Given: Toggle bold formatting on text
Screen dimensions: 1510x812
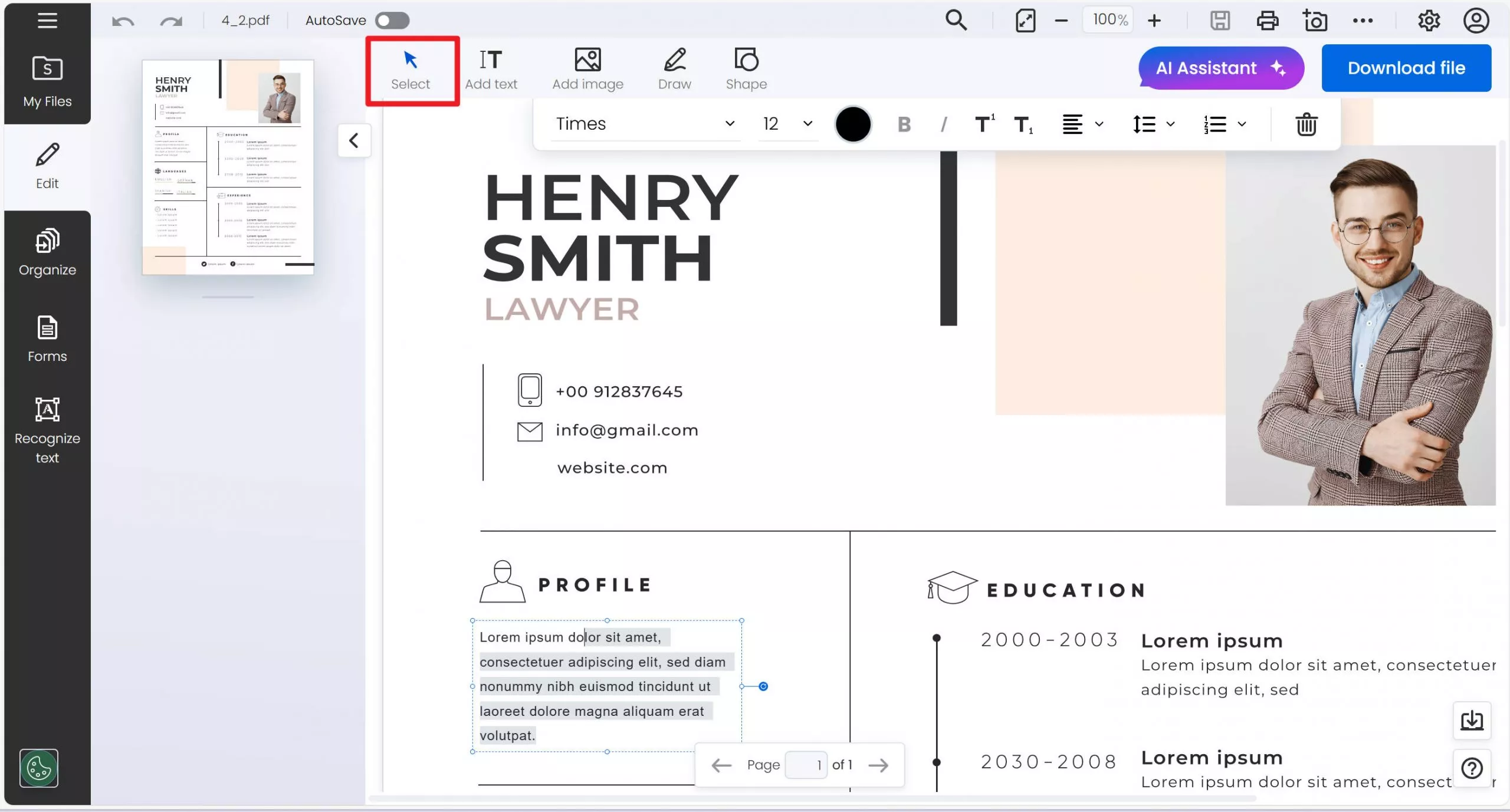Looking at the screenshot, I should (904, 123).
